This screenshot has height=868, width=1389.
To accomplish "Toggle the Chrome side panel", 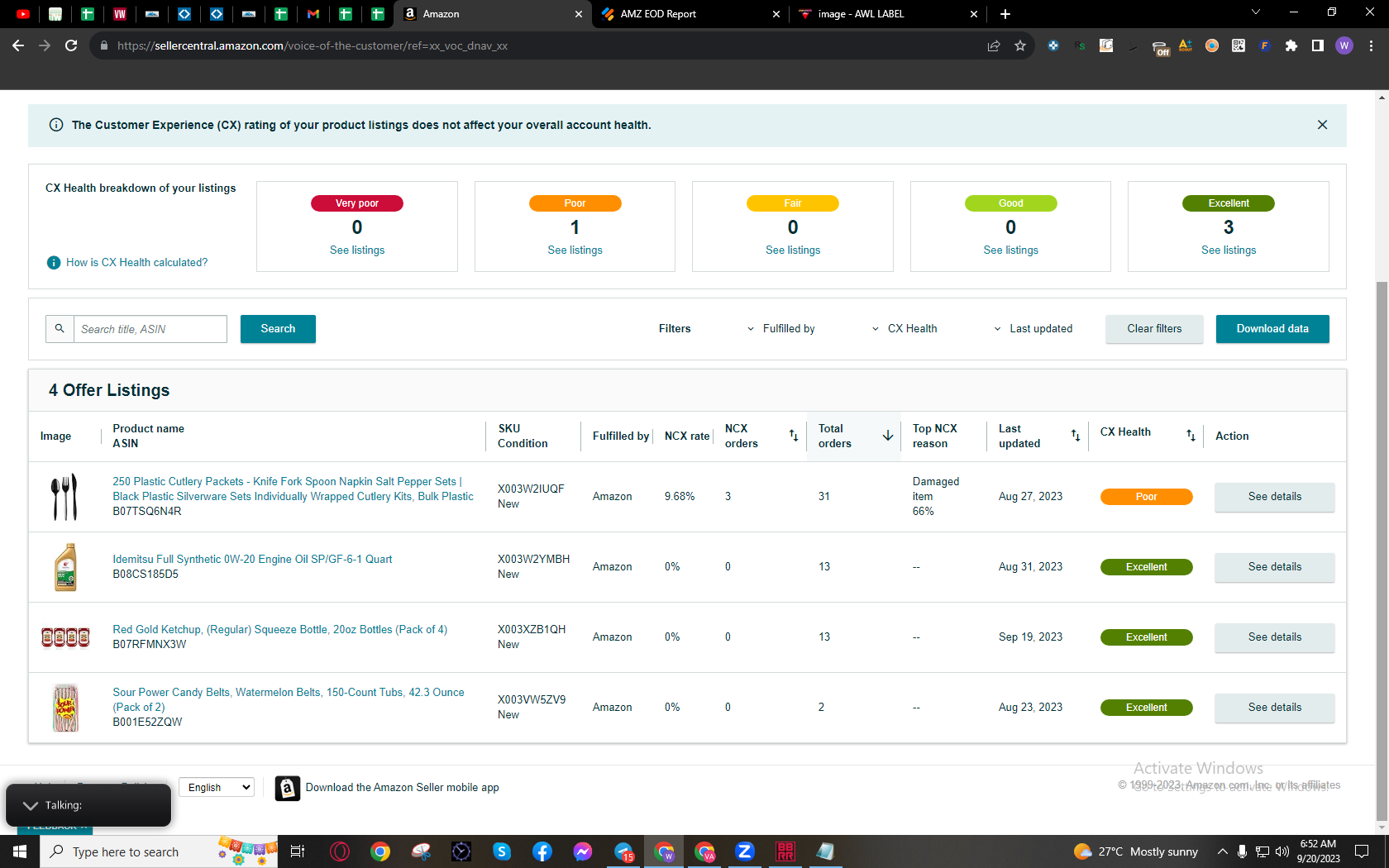I will coord(1318,45).
